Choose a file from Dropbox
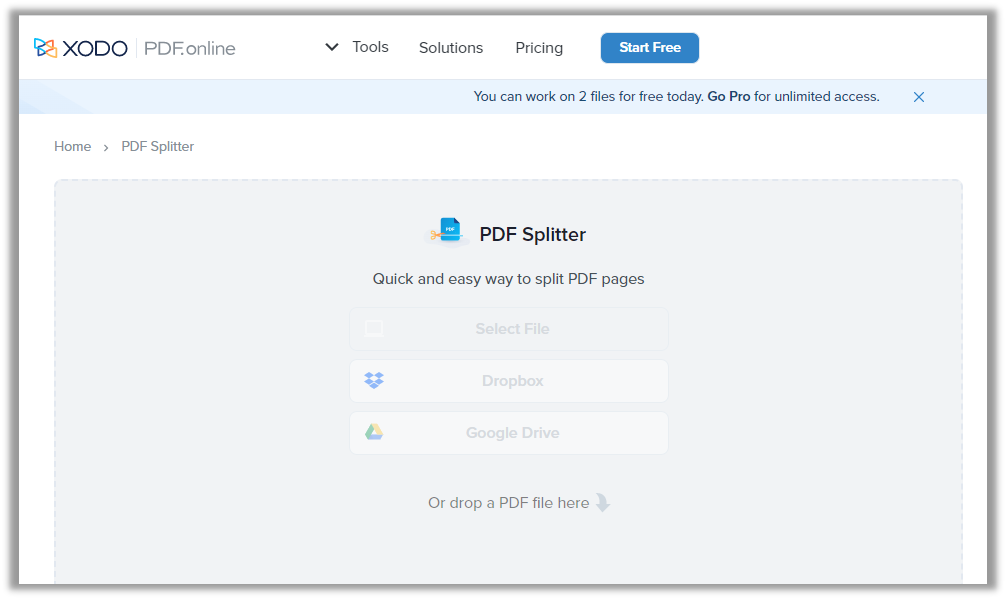The height and width of the screenshot is (599, 1005). [509, 381]
